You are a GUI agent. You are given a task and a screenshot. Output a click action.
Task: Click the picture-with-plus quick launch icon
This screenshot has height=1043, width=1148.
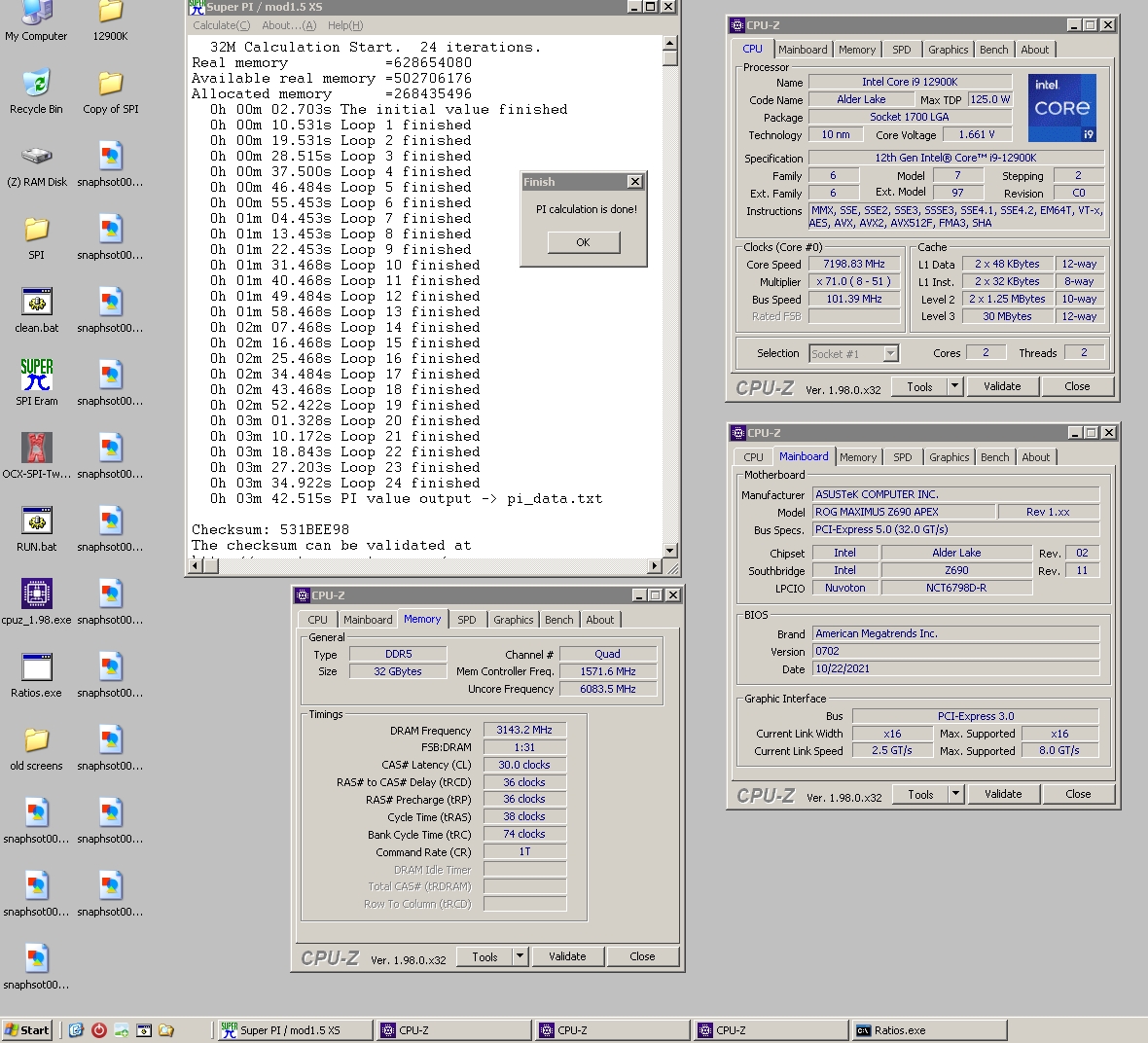(x=122, y=1030)
